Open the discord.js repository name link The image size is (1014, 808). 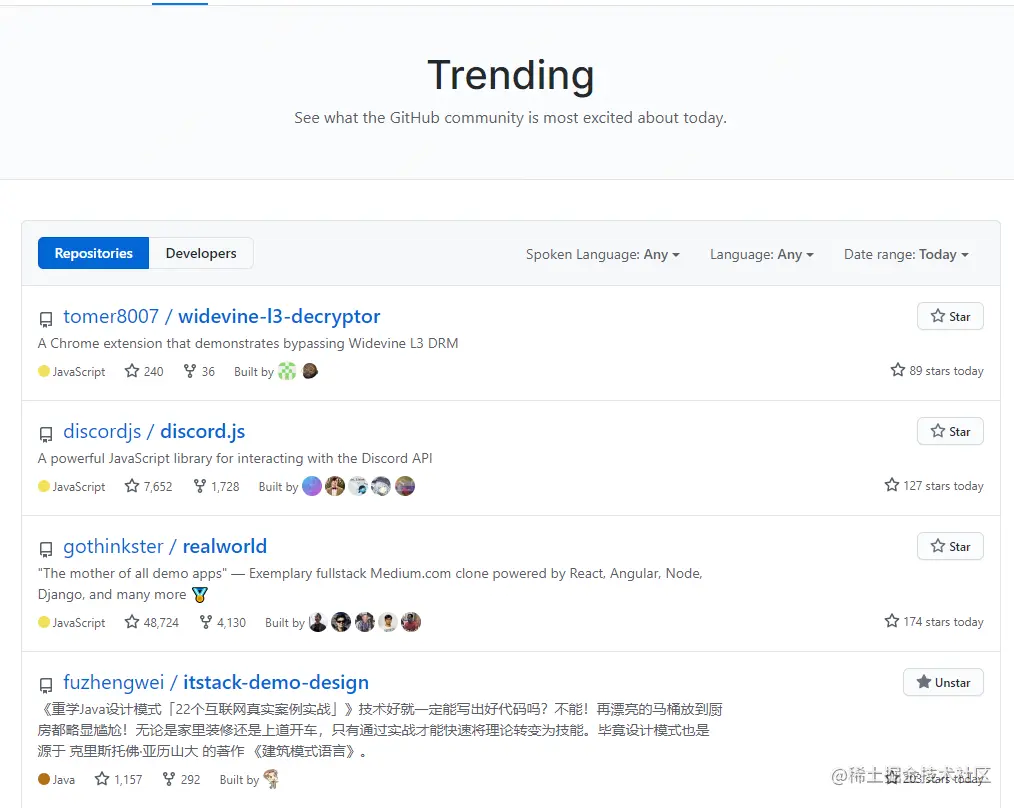[x=203, y=431]
